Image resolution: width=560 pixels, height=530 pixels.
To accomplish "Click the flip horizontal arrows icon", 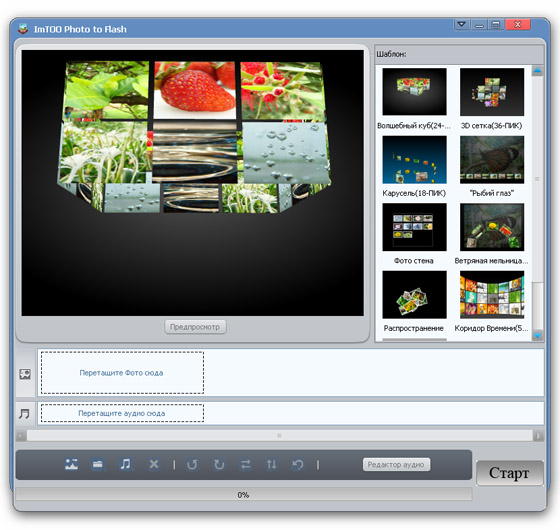I will [x=245, y=464].
